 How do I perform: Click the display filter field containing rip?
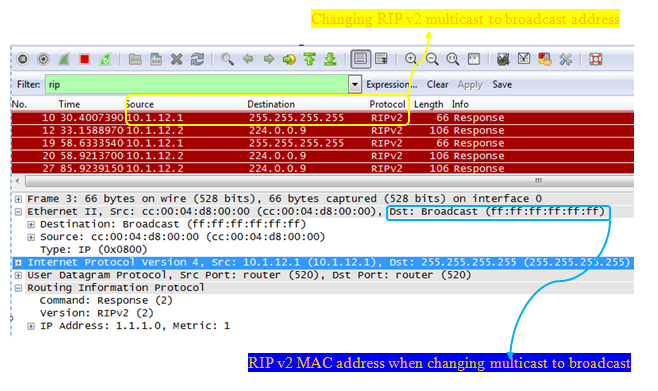pyautogui.click(x=196, y=84)
